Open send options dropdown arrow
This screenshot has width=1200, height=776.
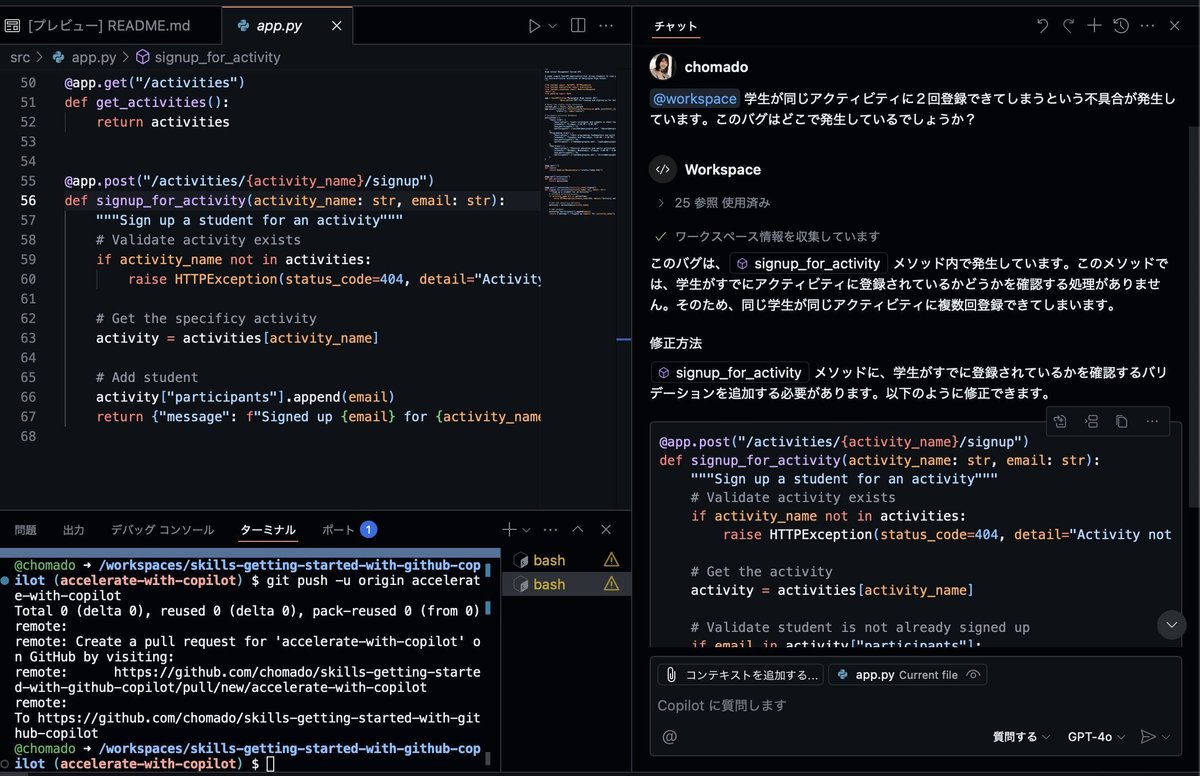pos(1168,737)
